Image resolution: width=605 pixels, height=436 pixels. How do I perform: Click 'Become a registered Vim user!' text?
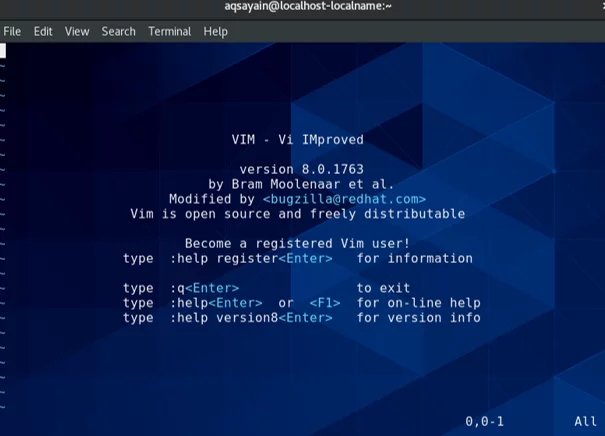(x=297, y=243)
